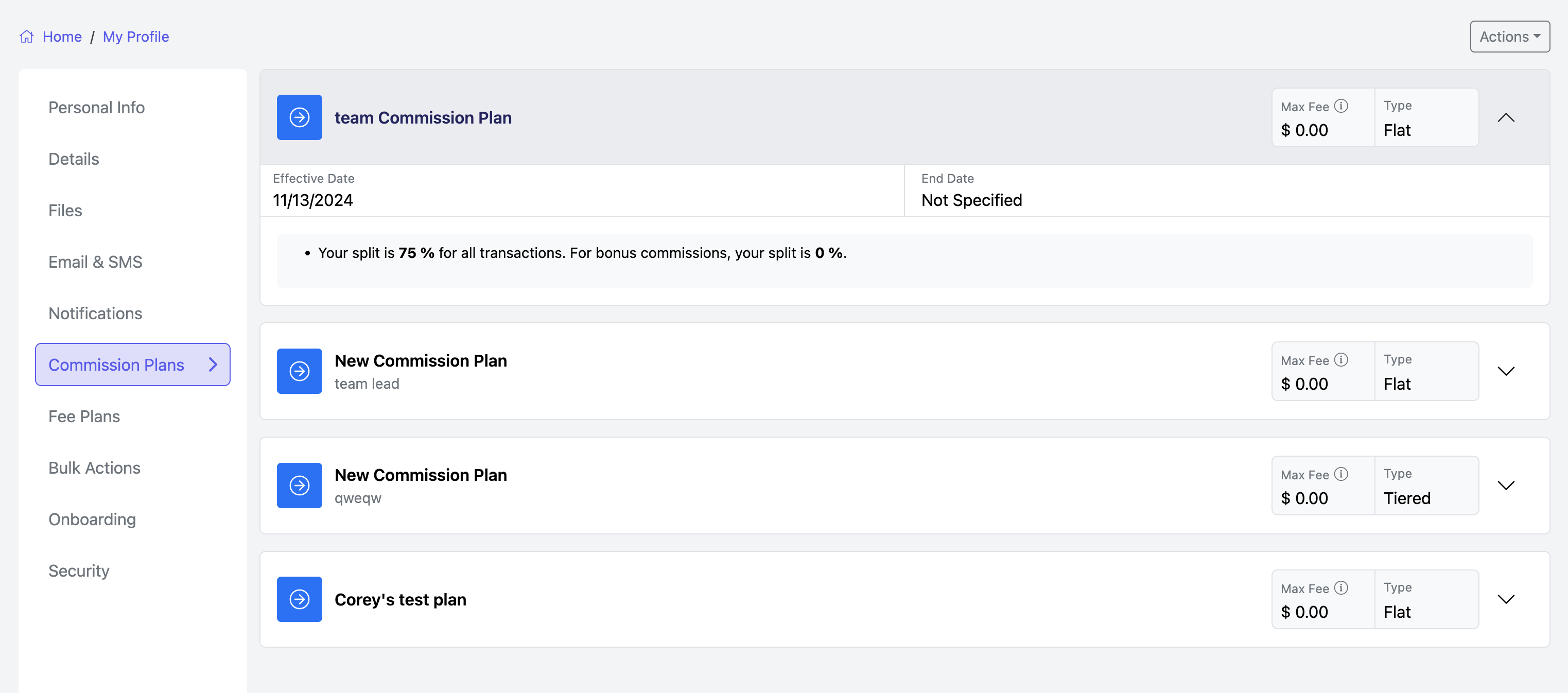
Task: Click the team Commission Plan arrow icon
Action: [299, 117]
